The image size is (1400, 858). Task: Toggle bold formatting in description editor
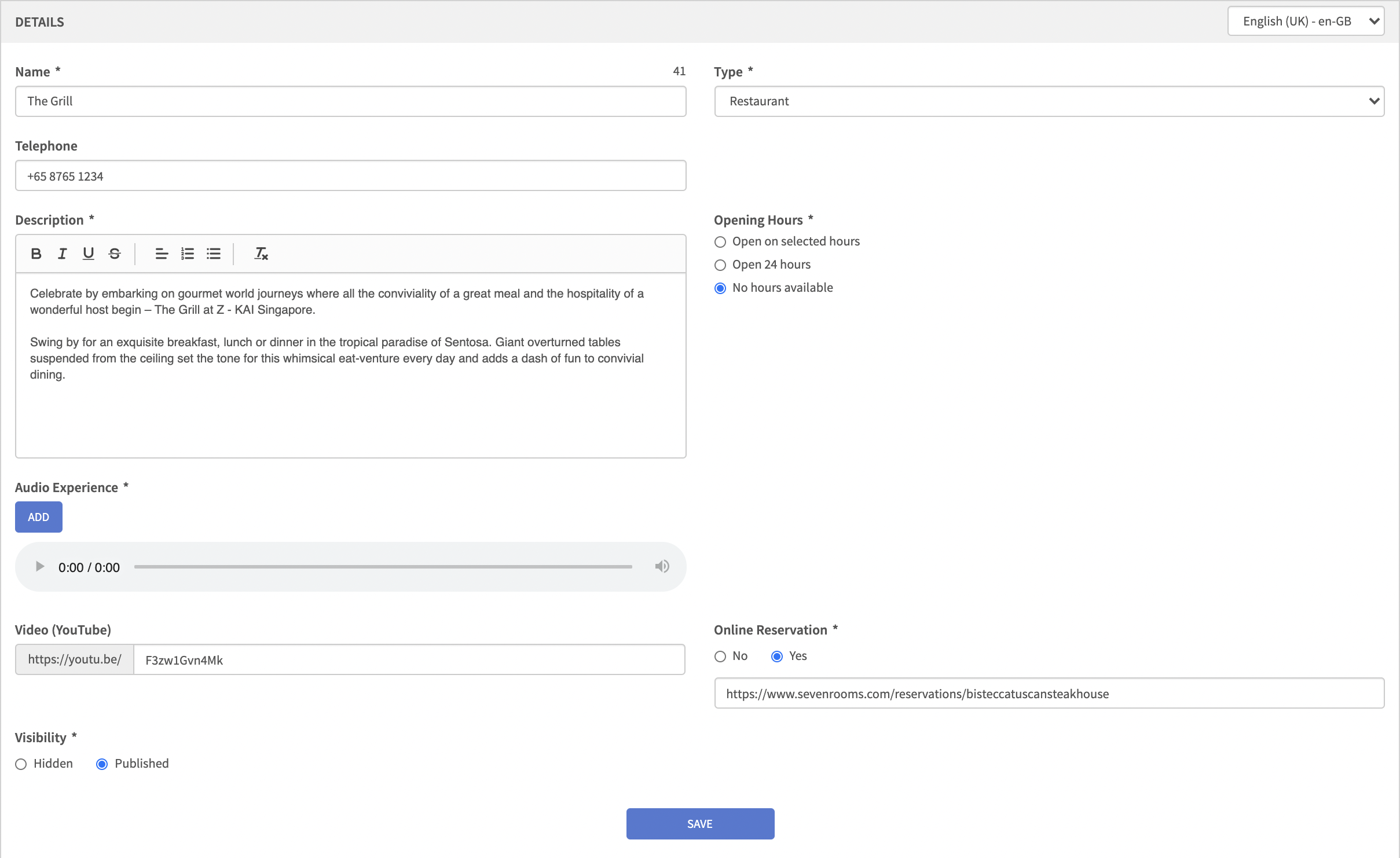tap(36, 254)
